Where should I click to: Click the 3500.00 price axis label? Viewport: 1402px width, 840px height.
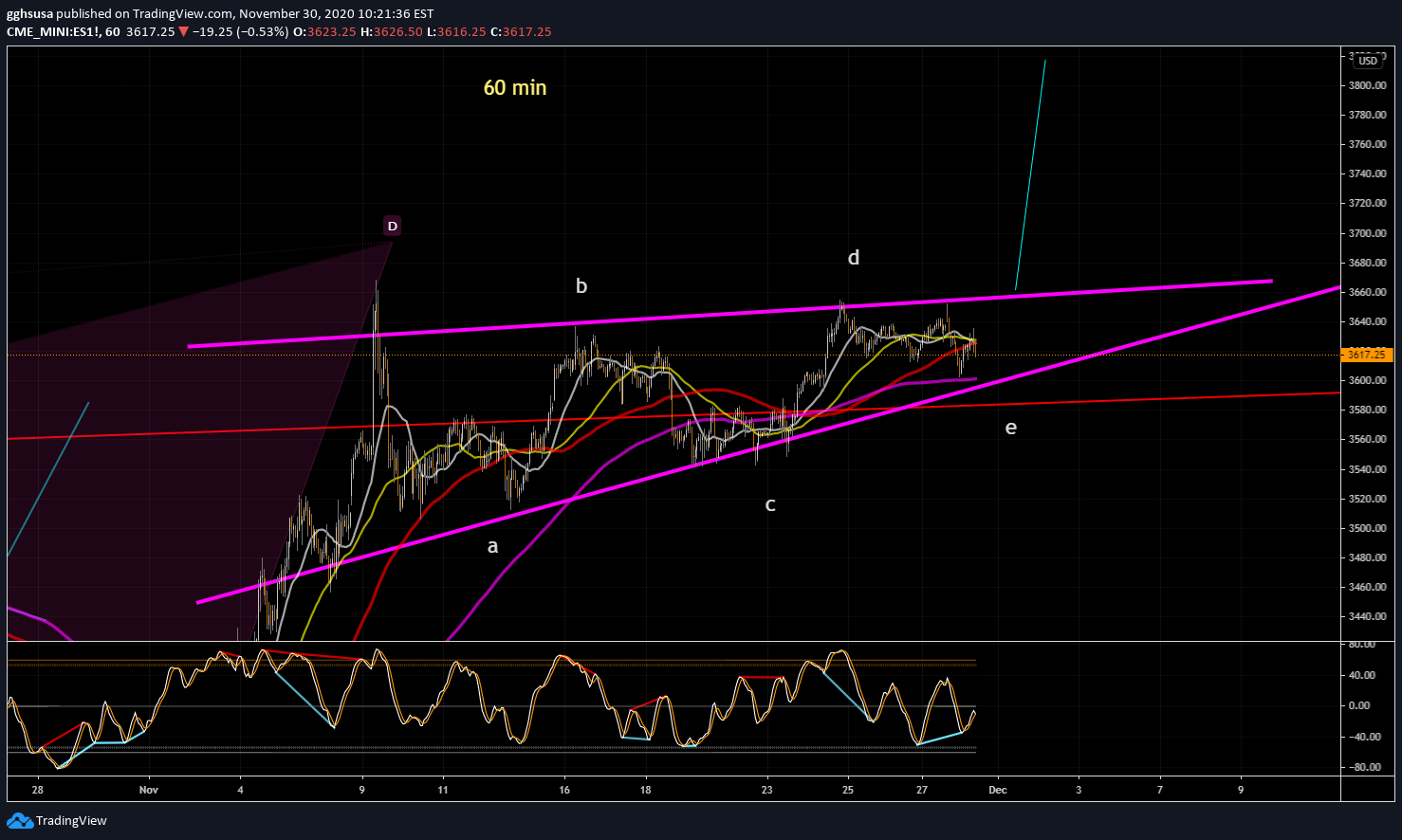[x=1367, y=528]
